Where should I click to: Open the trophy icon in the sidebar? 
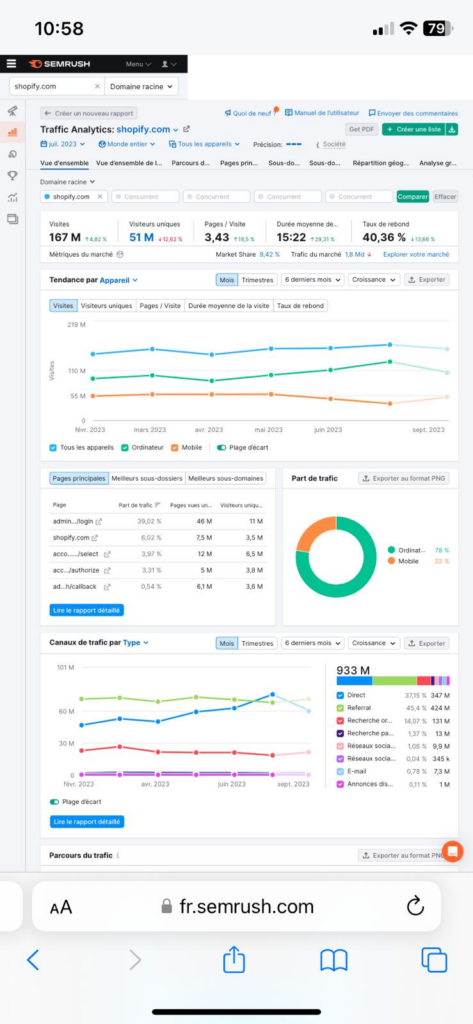(12, 175)
